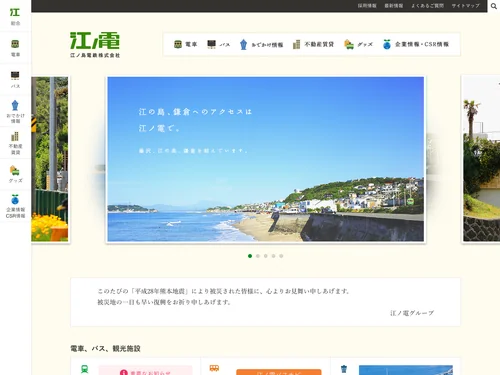Select the second carousel dot
Viewport: 500px width, 375px height.
258,256
